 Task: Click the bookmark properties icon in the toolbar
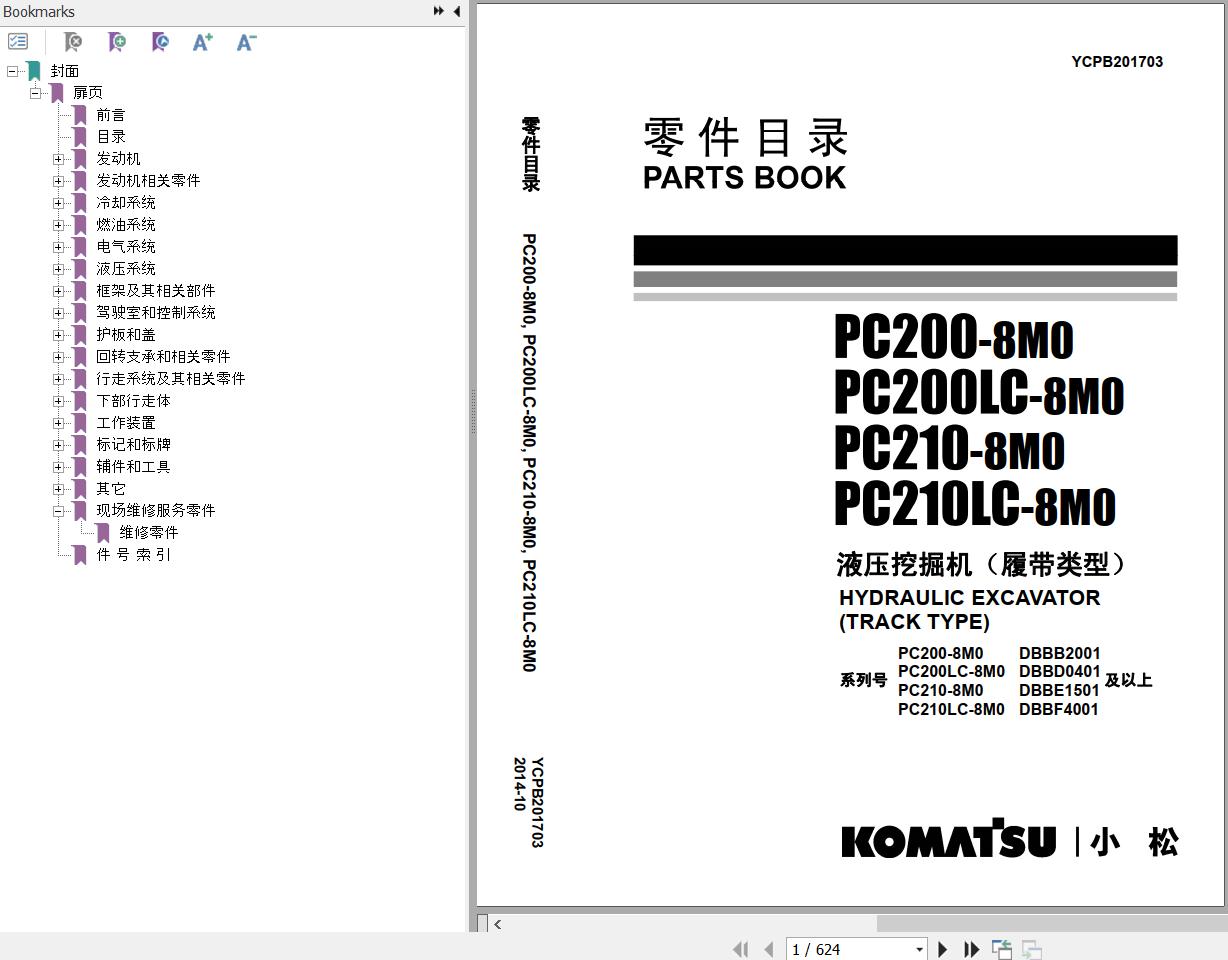click(x=160, y=42)
